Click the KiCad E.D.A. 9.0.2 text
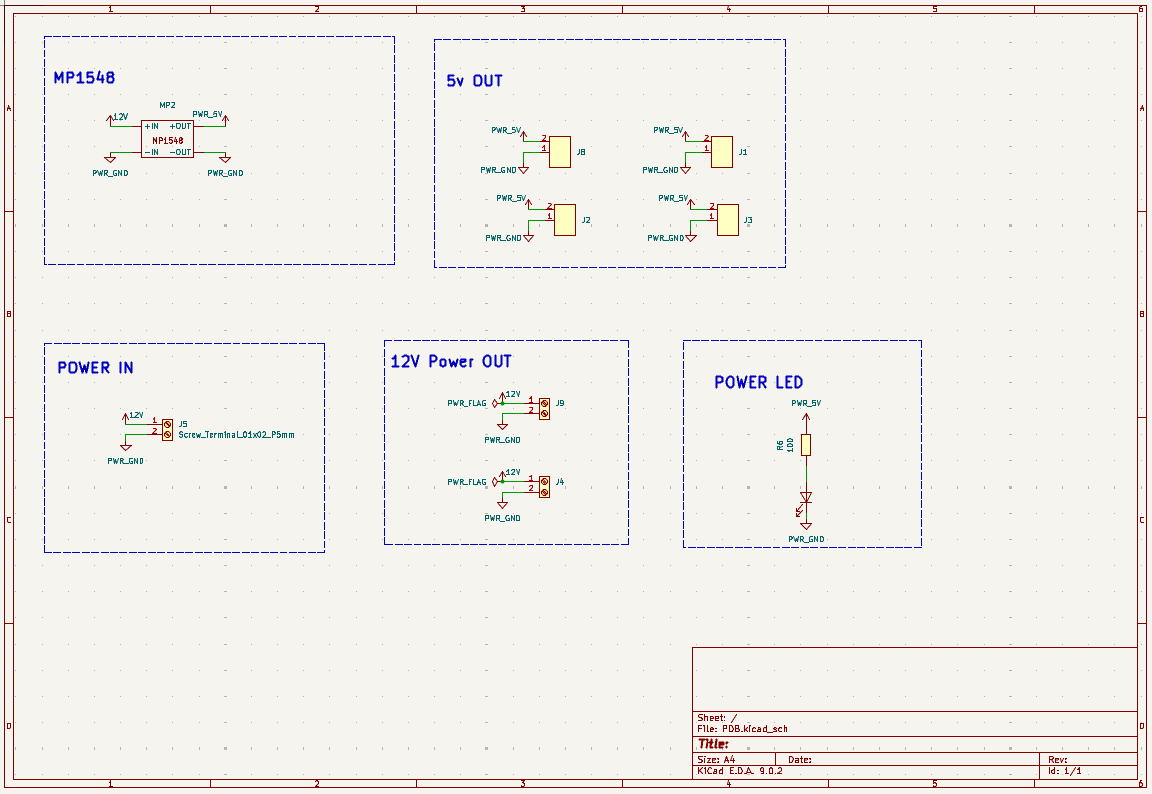 740,771
